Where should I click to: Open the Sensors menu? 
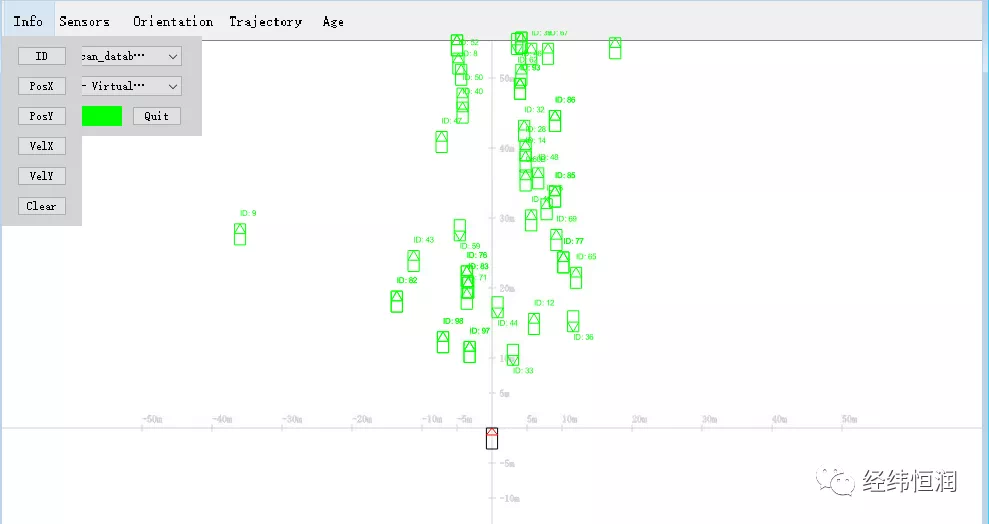click(84, 21)
